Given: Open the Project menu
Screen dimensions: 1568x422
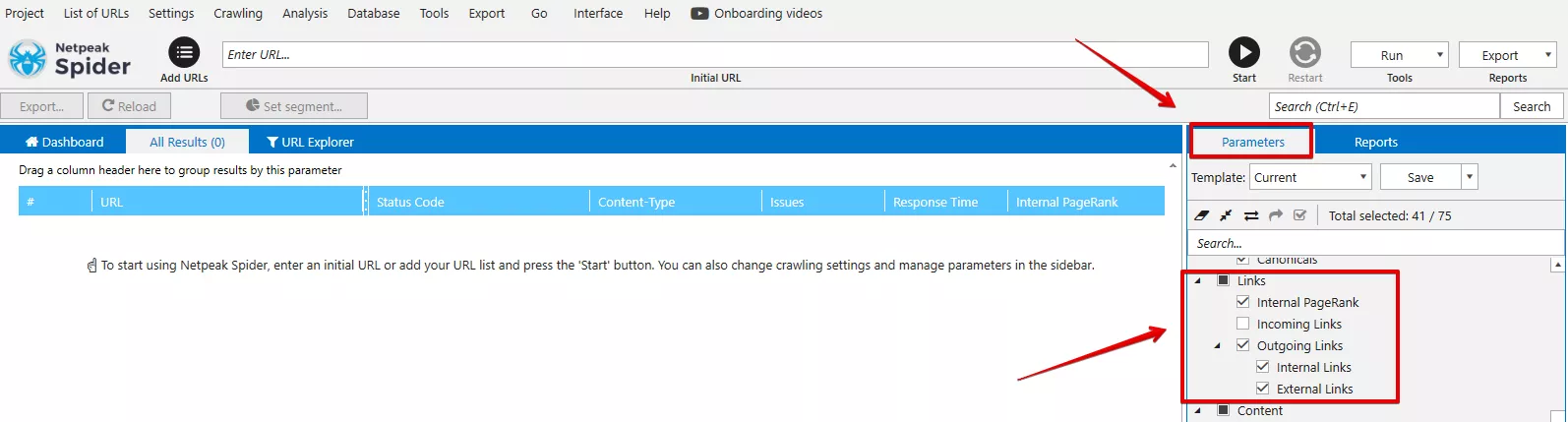Looking at the screenshot, I should click(25, 13).
